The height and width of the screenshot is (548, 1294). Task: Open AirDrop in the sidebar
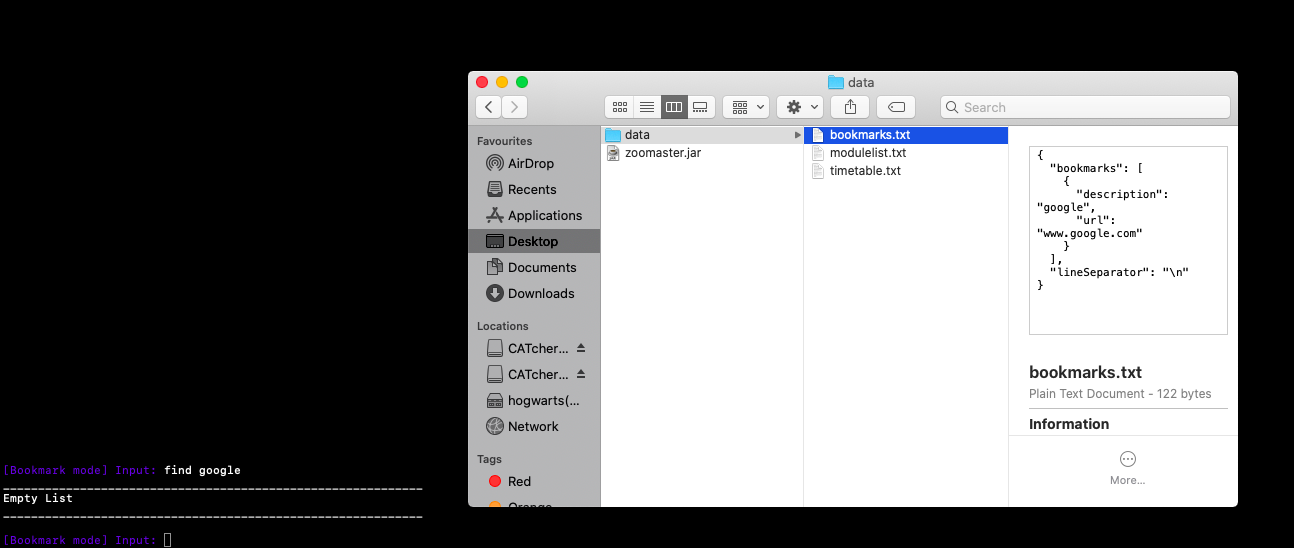[534, 163]
